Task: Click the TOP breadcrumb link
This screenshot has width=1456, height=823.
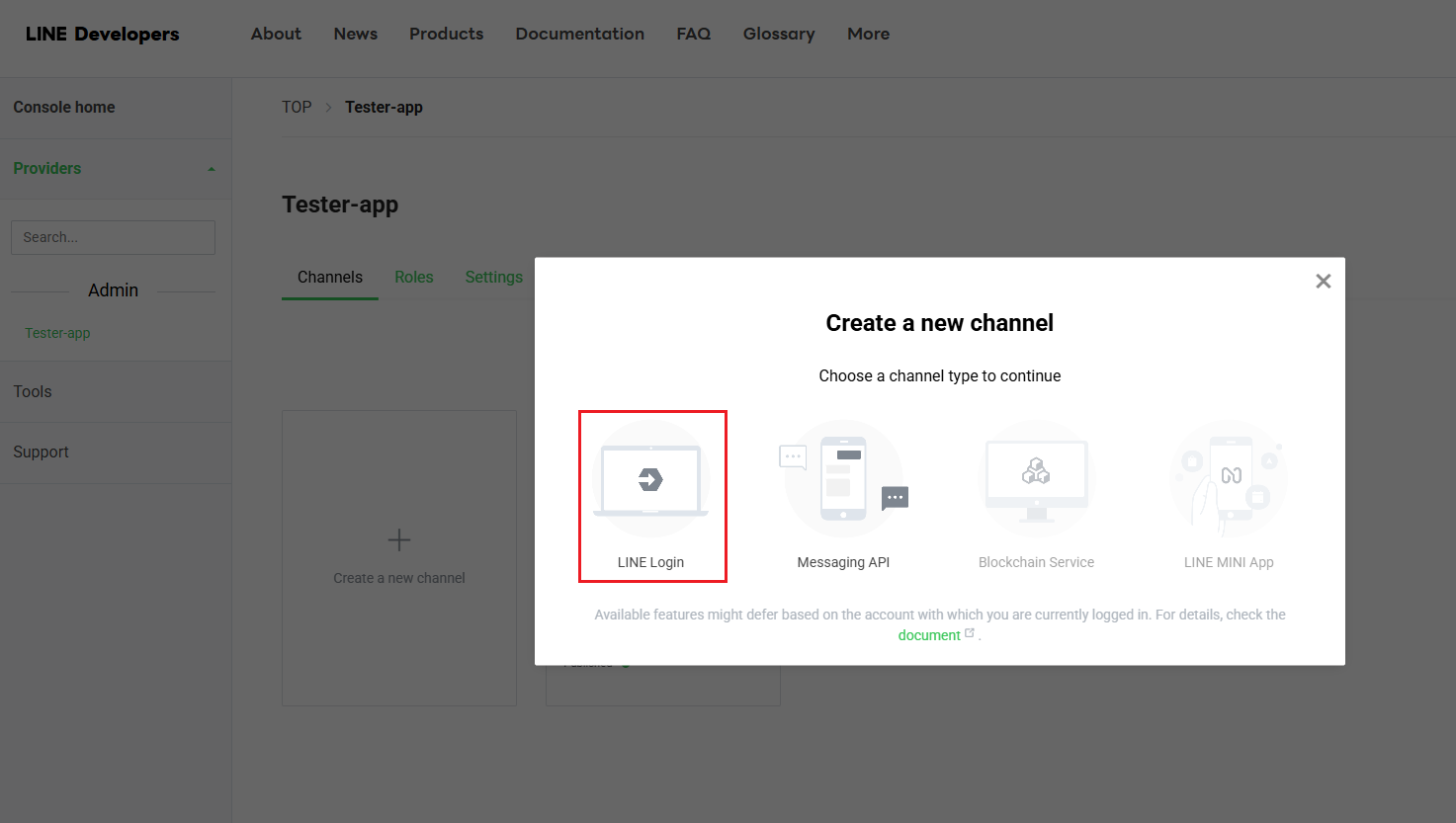Action: [297, 107]
